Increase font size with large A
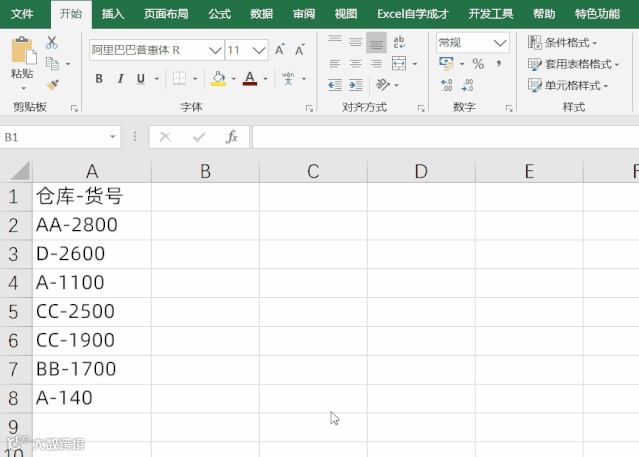This screenshot has width=639, height=457. coord(280,50)
